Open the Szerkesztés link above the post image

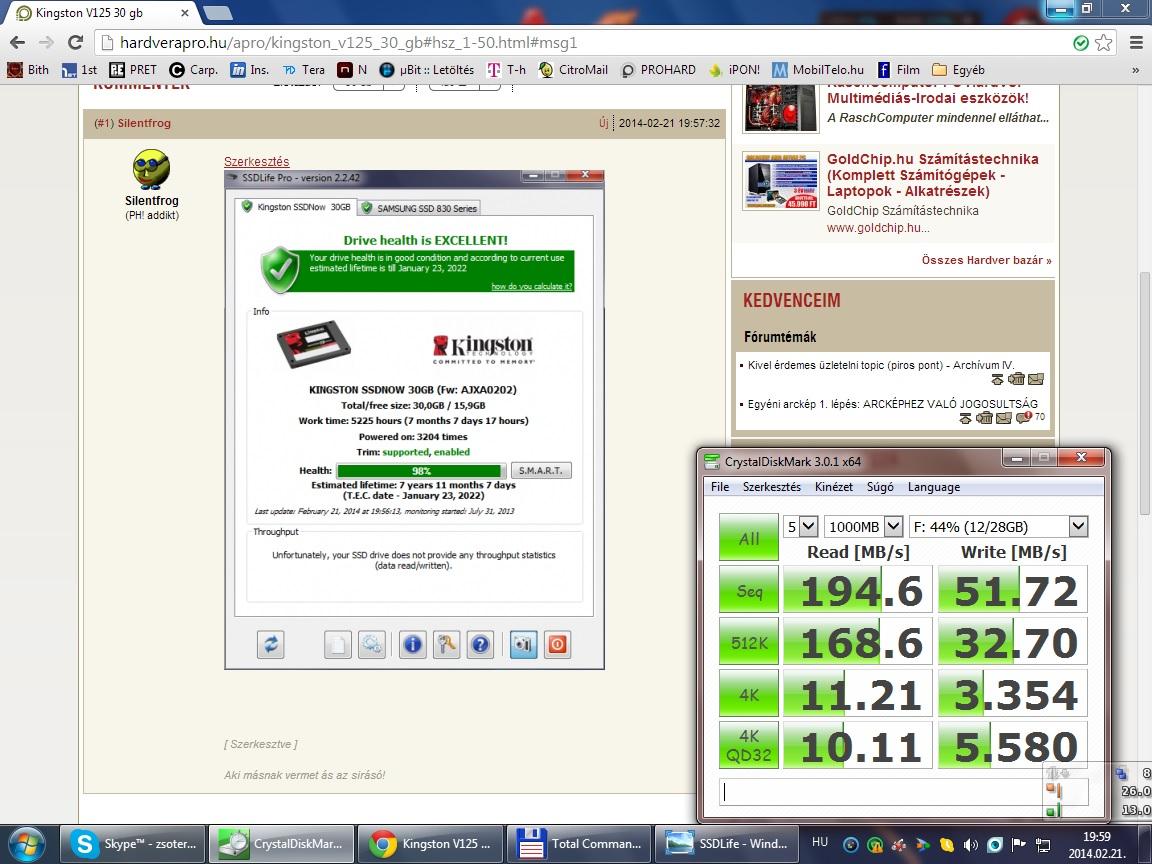tap(256, 162)
